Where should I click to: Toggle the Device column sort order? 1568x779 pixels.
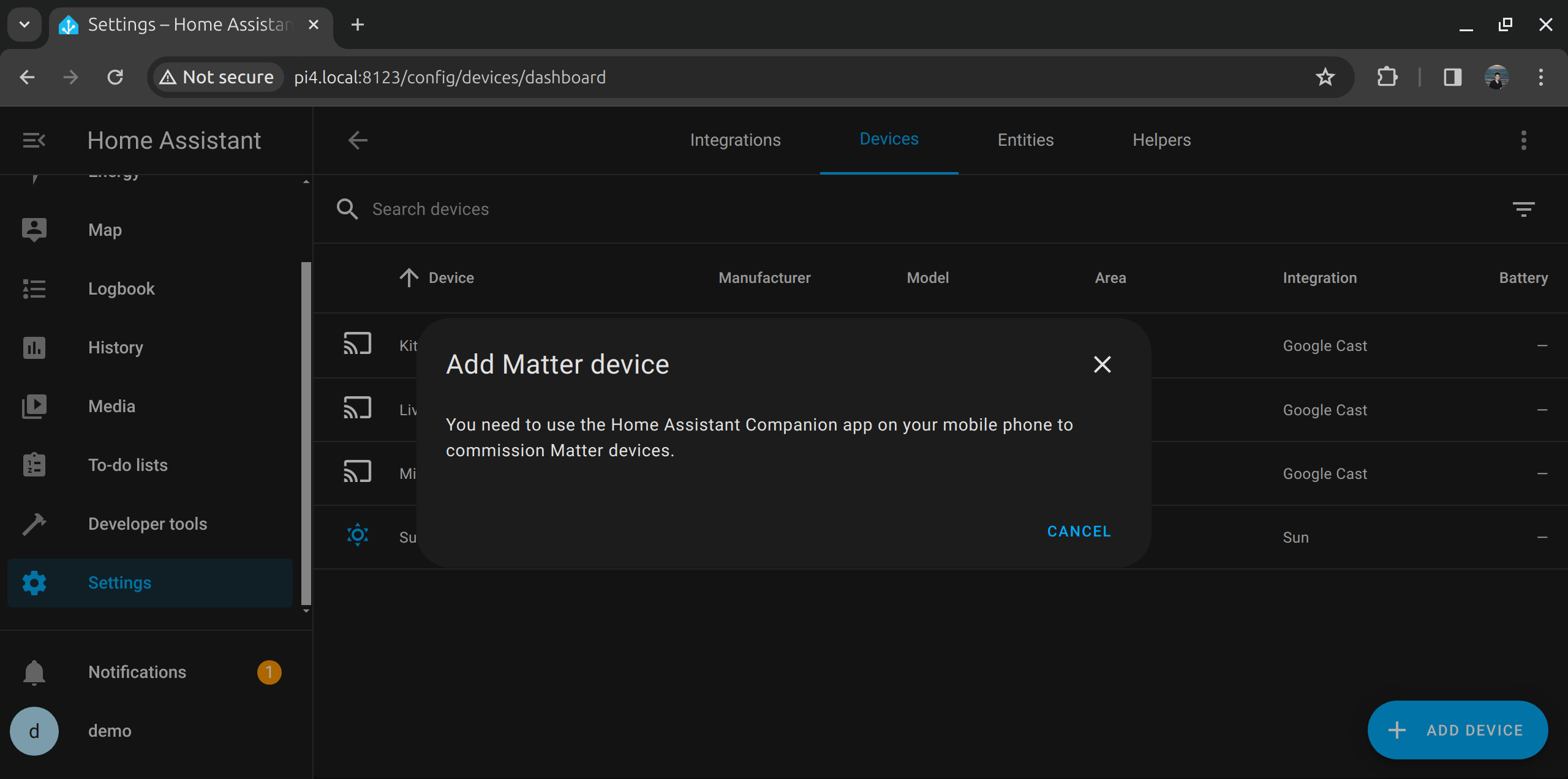tap(409, 277)
